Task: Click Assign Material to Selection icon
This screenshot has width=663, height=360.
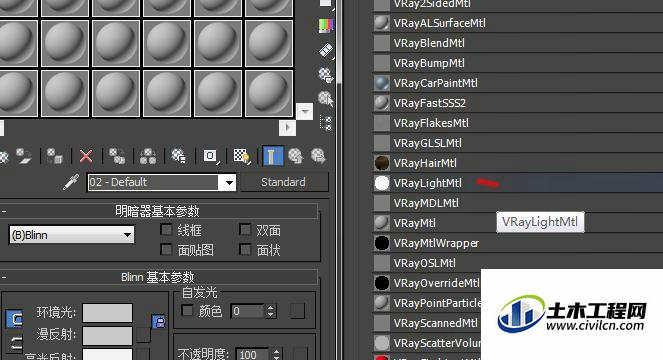Action: tap(55, 156)
